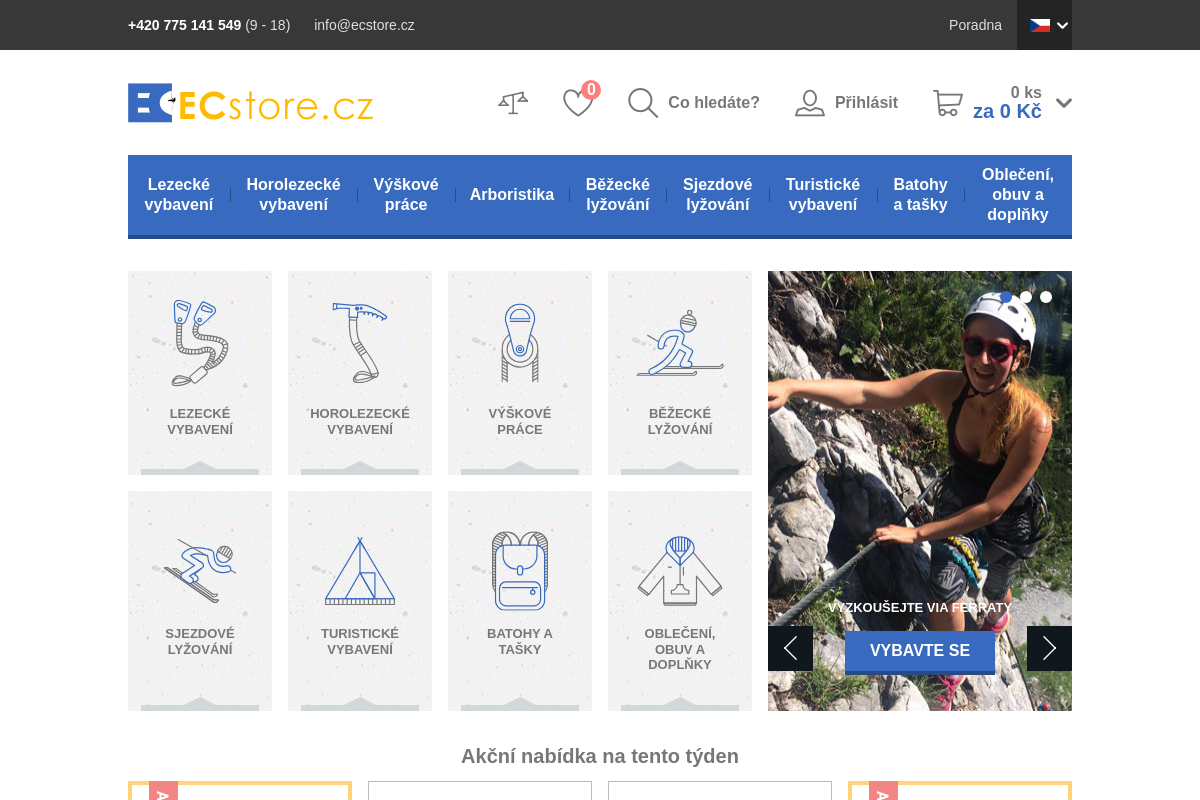The height and width of the screenshot is (800, 1200).
Task: Click the magnifying glass search icon
Action: tap(643, 103)
